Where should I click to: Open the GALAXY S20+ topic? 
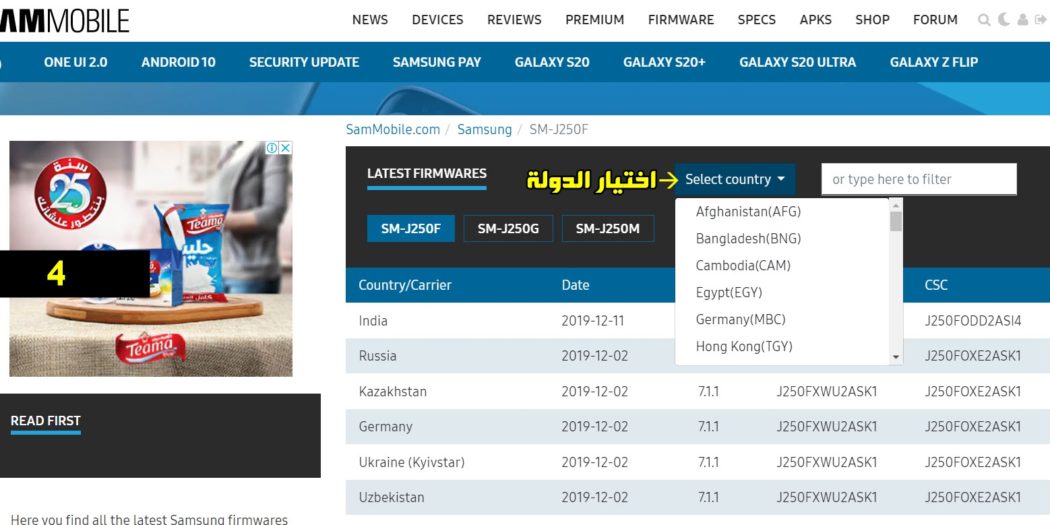pyautogui.click(x=664, y=62)
